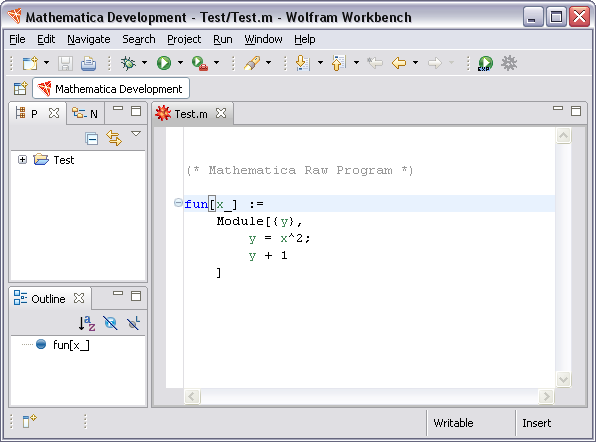Expand the Test project folder
The height and width of the screenshot is (442, 596).
click(x=22, y=160)
